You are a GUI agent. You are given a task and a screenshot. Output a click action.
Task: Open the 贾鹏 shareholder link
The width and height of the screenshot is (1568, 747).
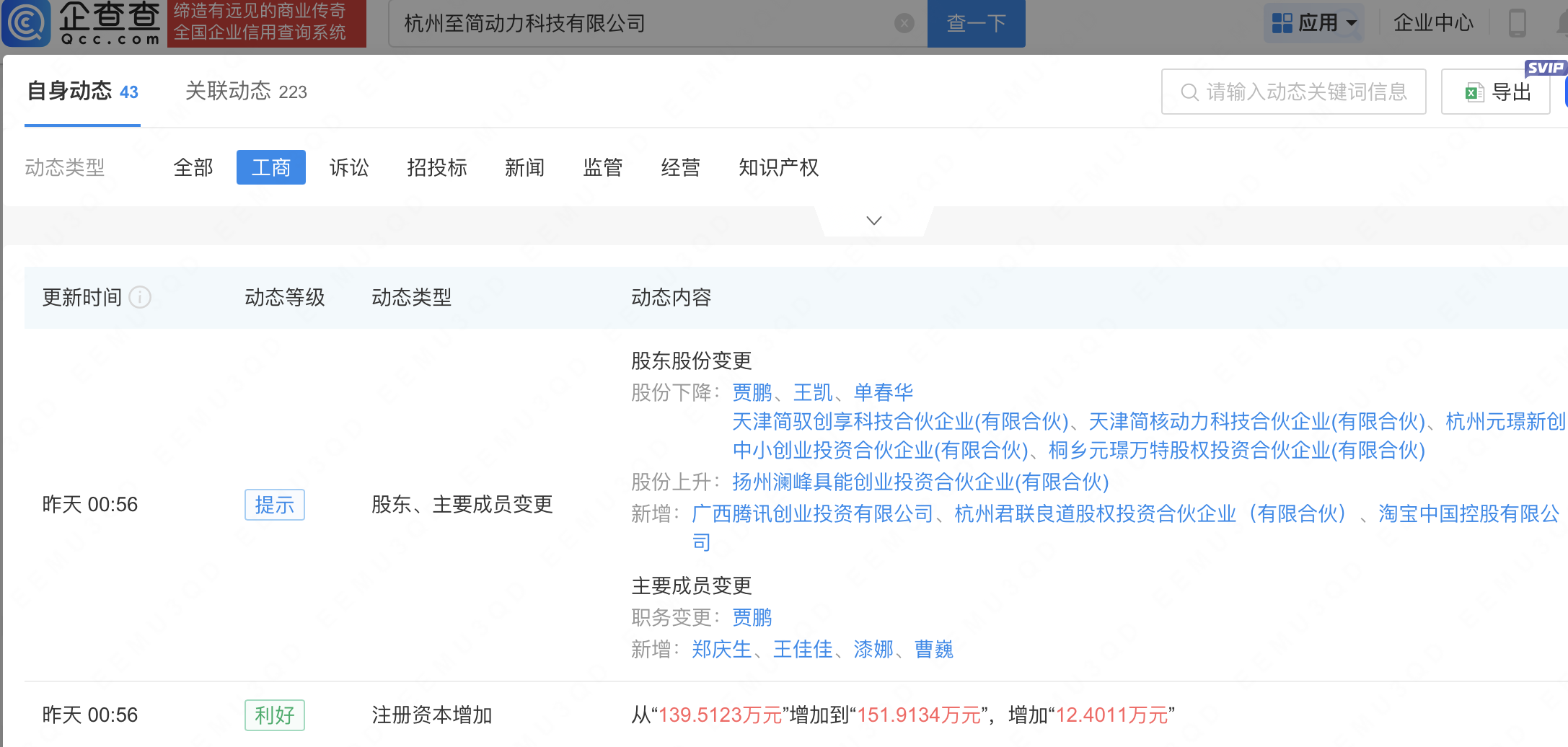(x=751, y=392)
